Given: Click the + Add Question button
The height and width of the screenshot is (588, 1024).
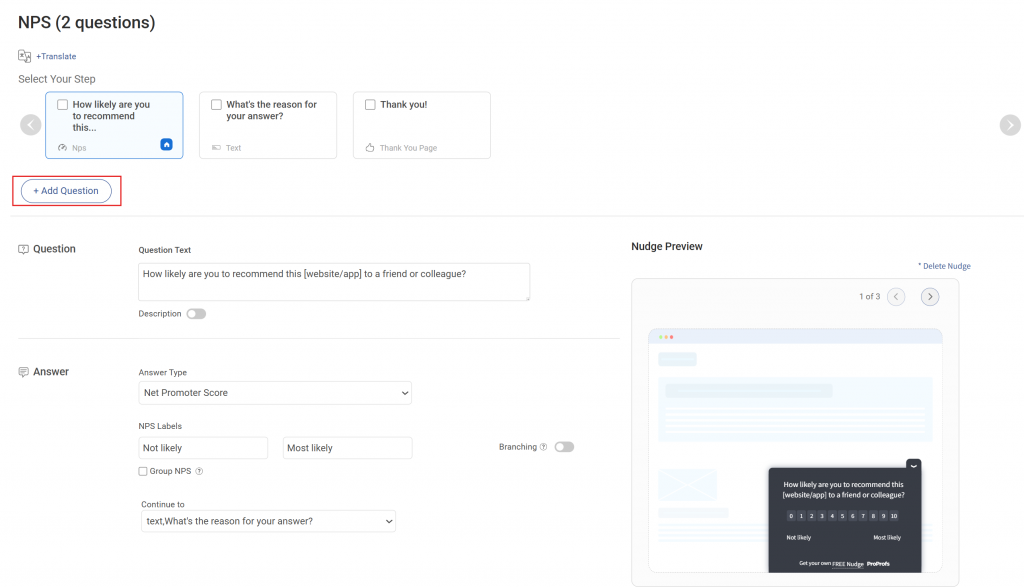Looking at the screenshot, I should [x=66, y=190].
